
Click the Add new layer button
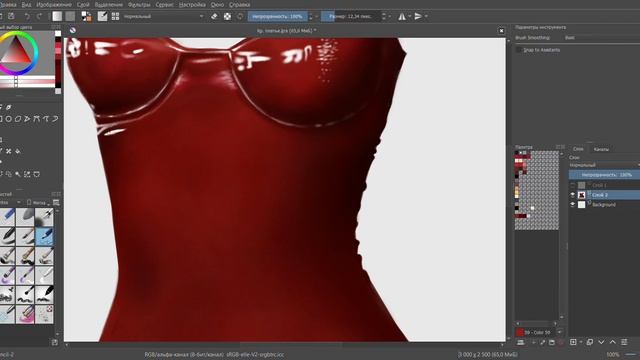coord(573,342)
